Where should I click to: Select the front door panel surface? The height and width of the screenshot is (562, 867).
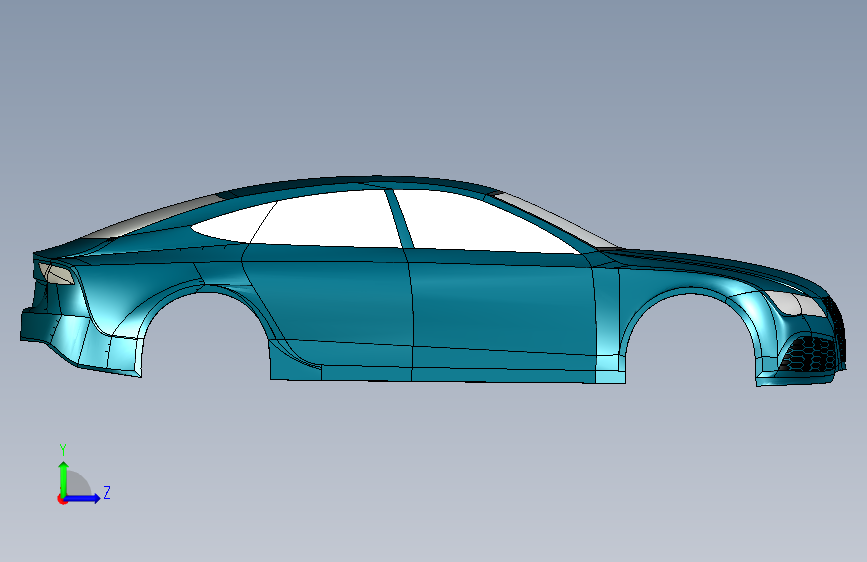(x=503, y=310)
